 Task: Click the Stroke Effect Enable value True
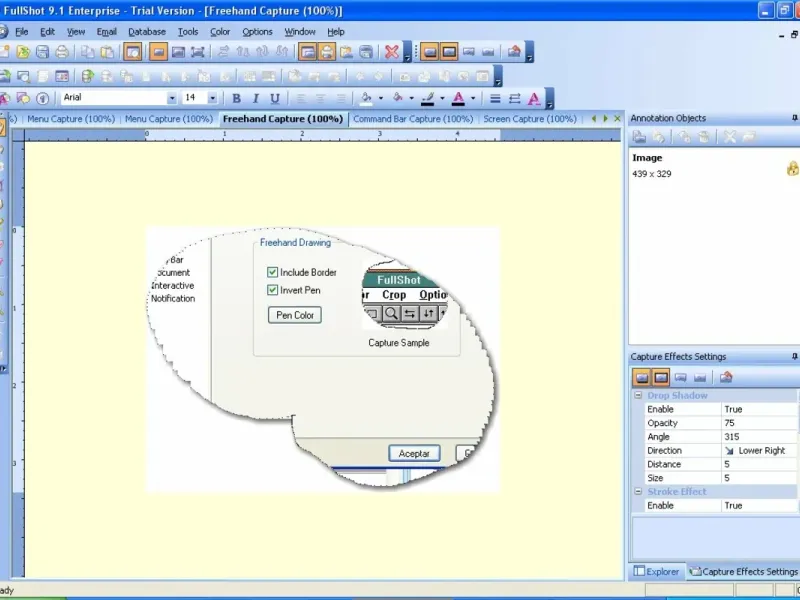759,506
